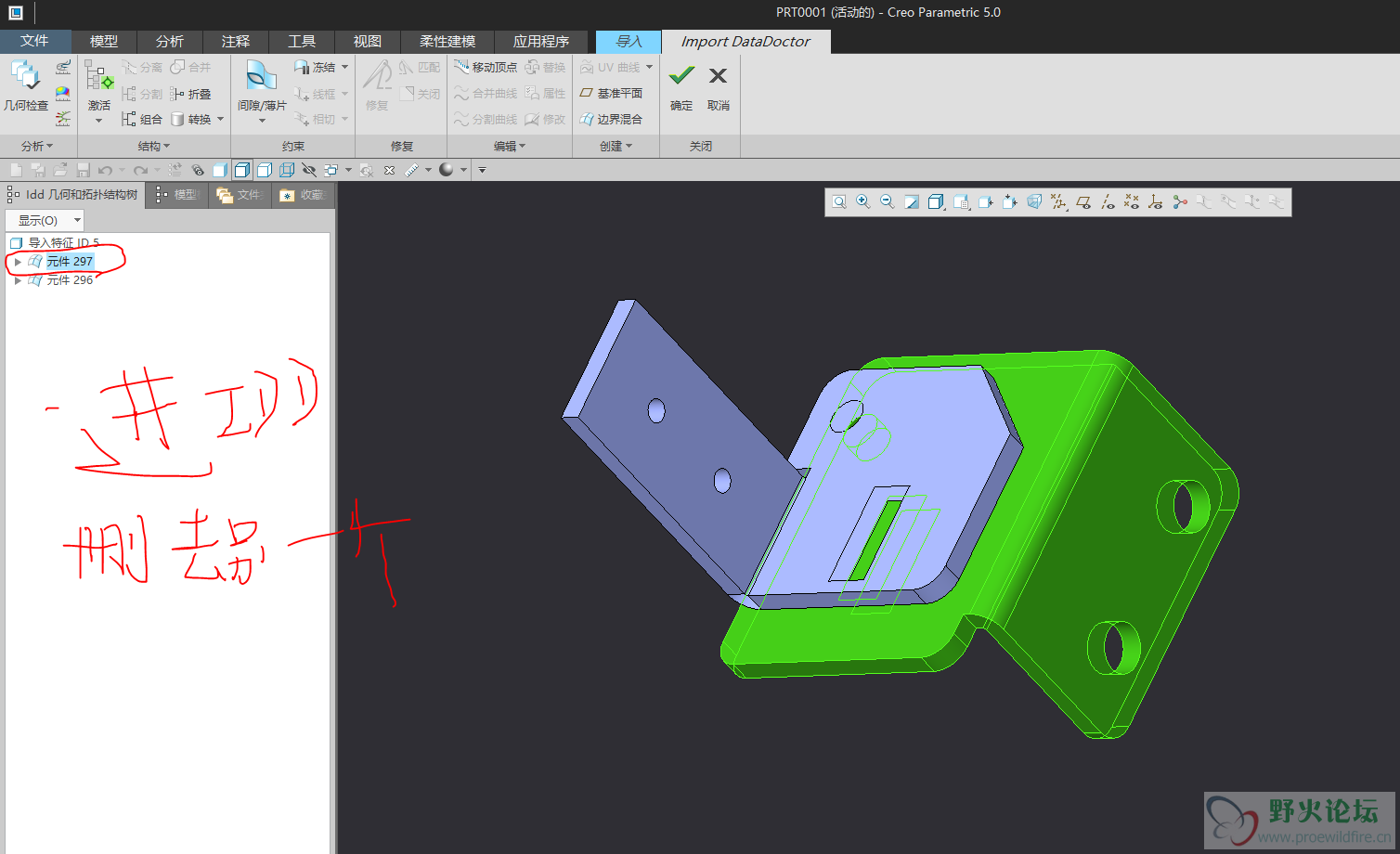The height and width of the screenshot is (854, 1400).
Task: Open the 编辑 group dropdown
Action: 510,146
